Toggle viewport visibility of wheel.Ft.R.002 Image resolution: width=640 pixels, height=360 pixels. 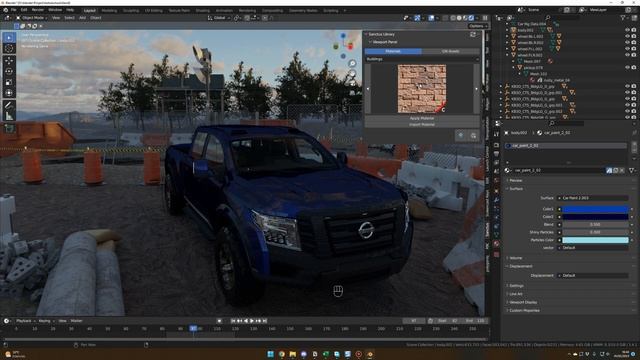coord(627,55)
